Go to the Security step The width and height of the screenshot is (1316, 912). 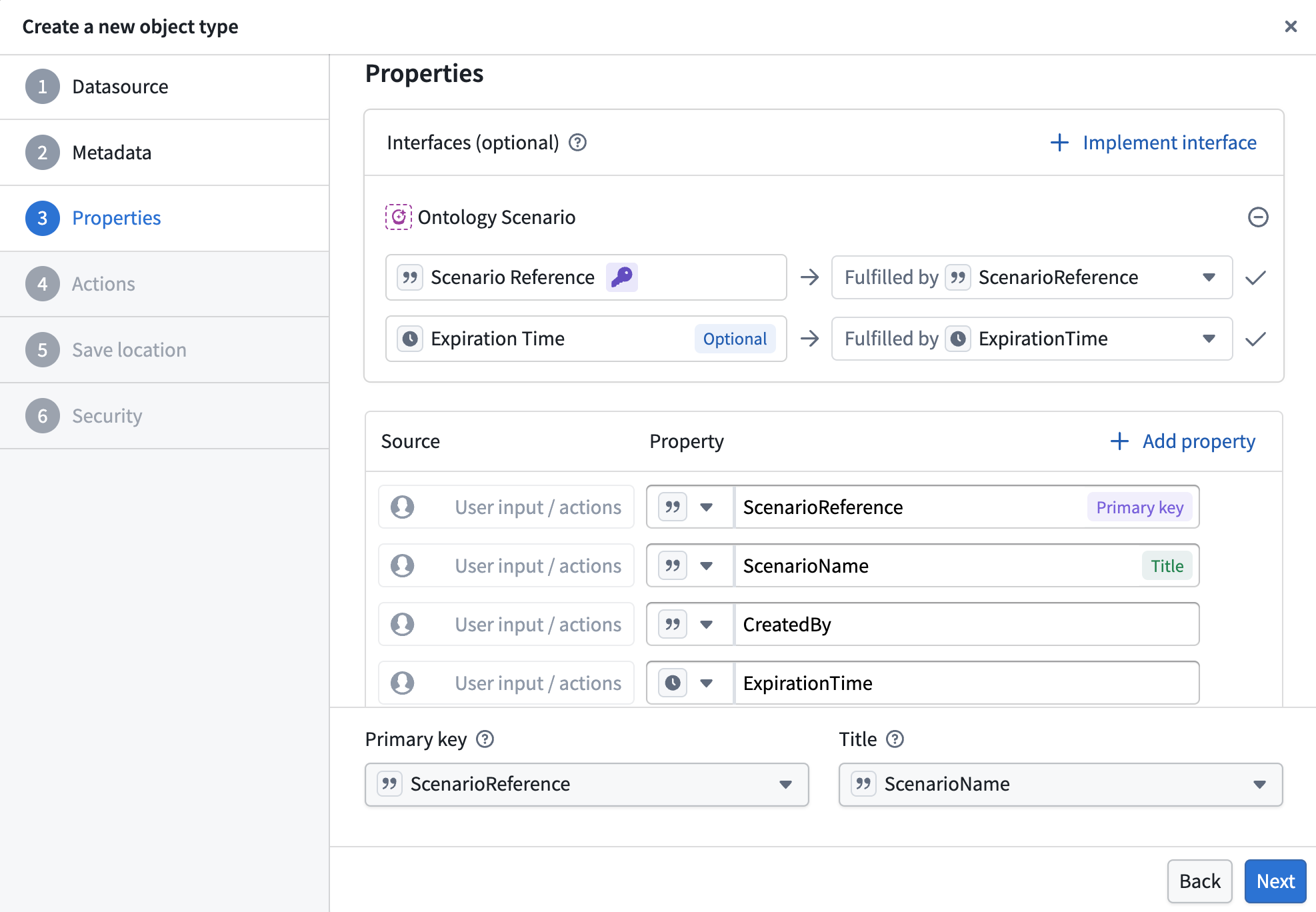(x=164, y=416)
